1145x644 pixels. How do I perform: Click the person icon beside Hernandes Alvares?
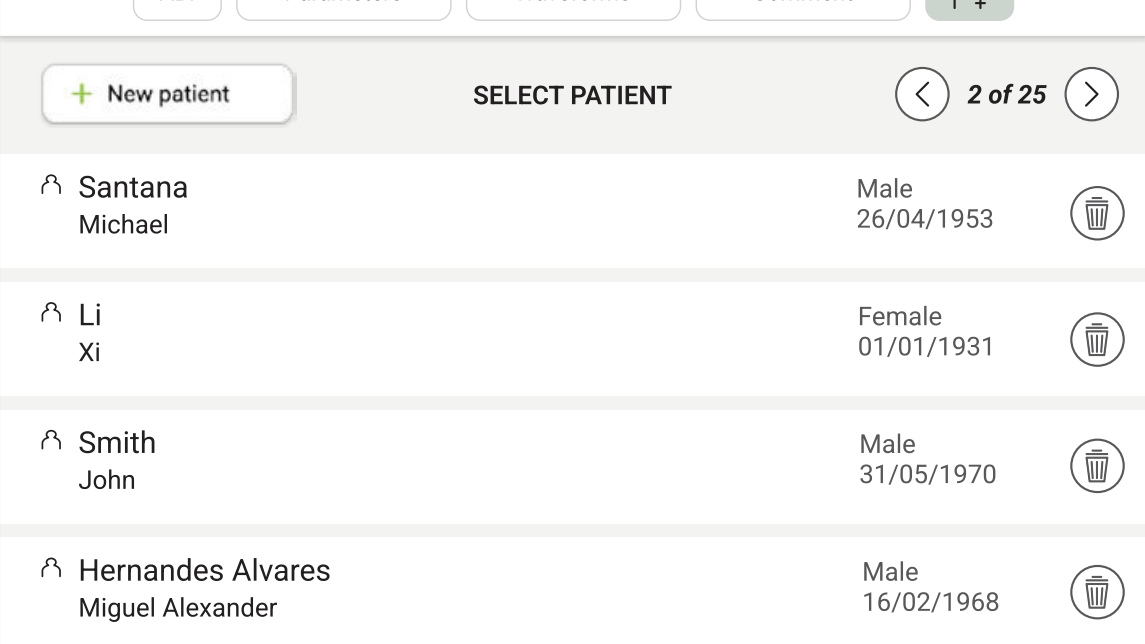49,568
